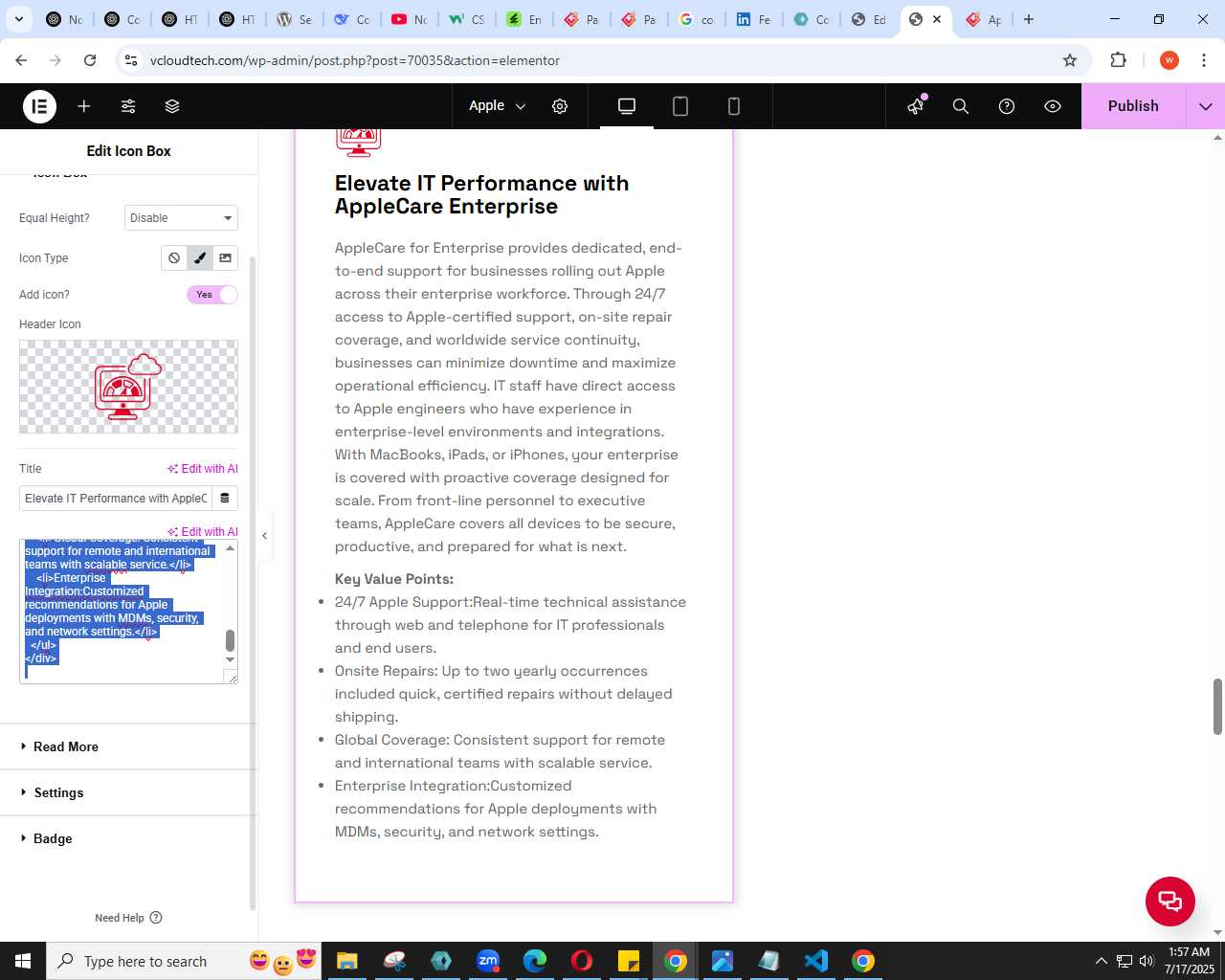
Task: Open dynamic tags for Title field
Action: pos(225,499)
